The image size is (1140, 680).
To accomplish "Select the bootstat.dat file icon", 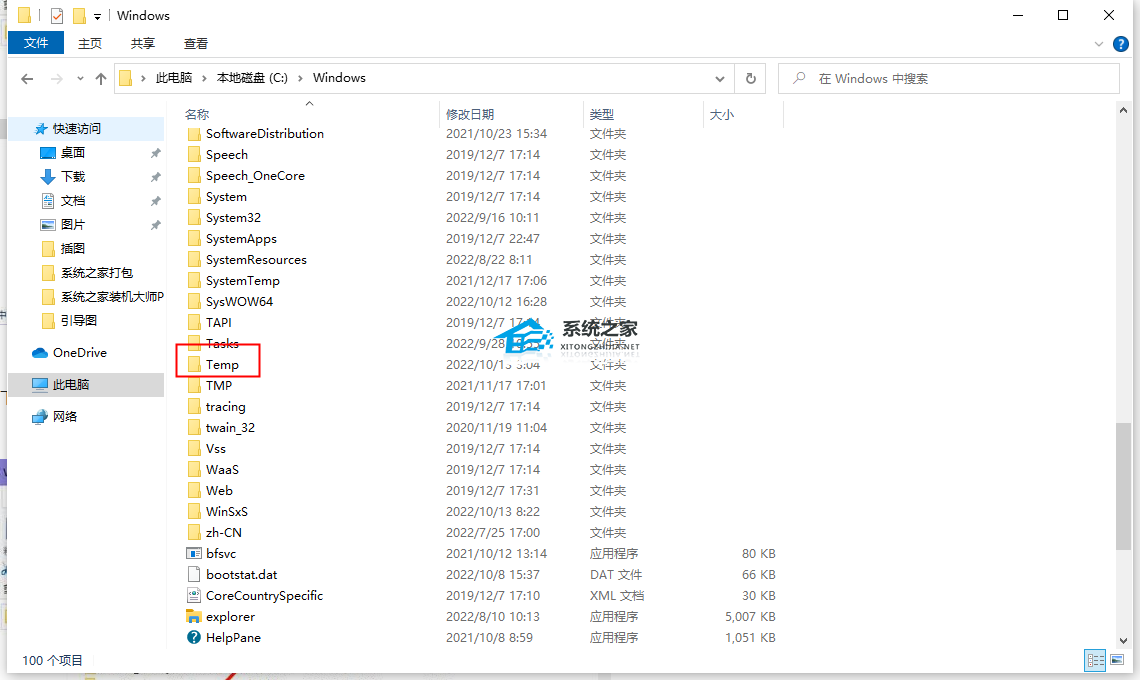I will (x=194, y=575).
